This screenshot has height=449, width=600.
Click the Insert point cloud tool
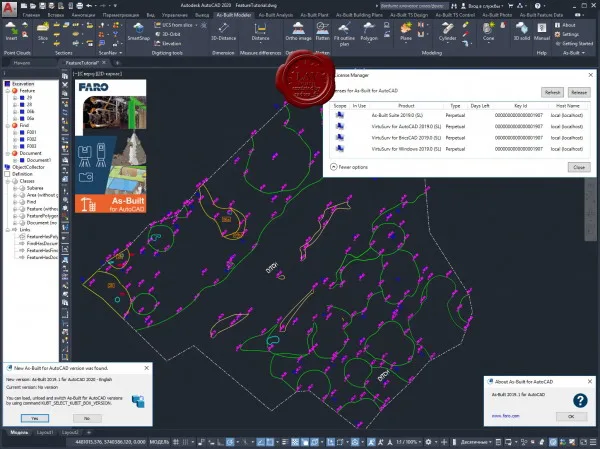[11, 31]
